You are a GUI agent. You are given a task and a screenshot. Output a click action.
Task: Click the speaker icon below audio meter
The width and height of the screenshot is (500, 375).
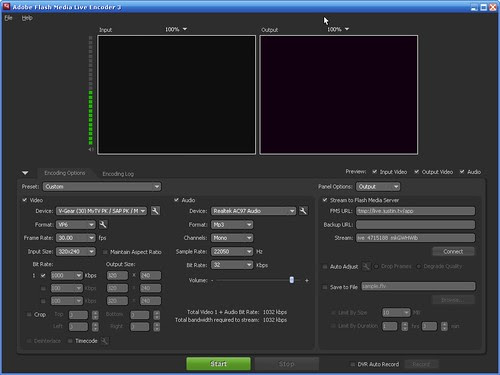91,149
